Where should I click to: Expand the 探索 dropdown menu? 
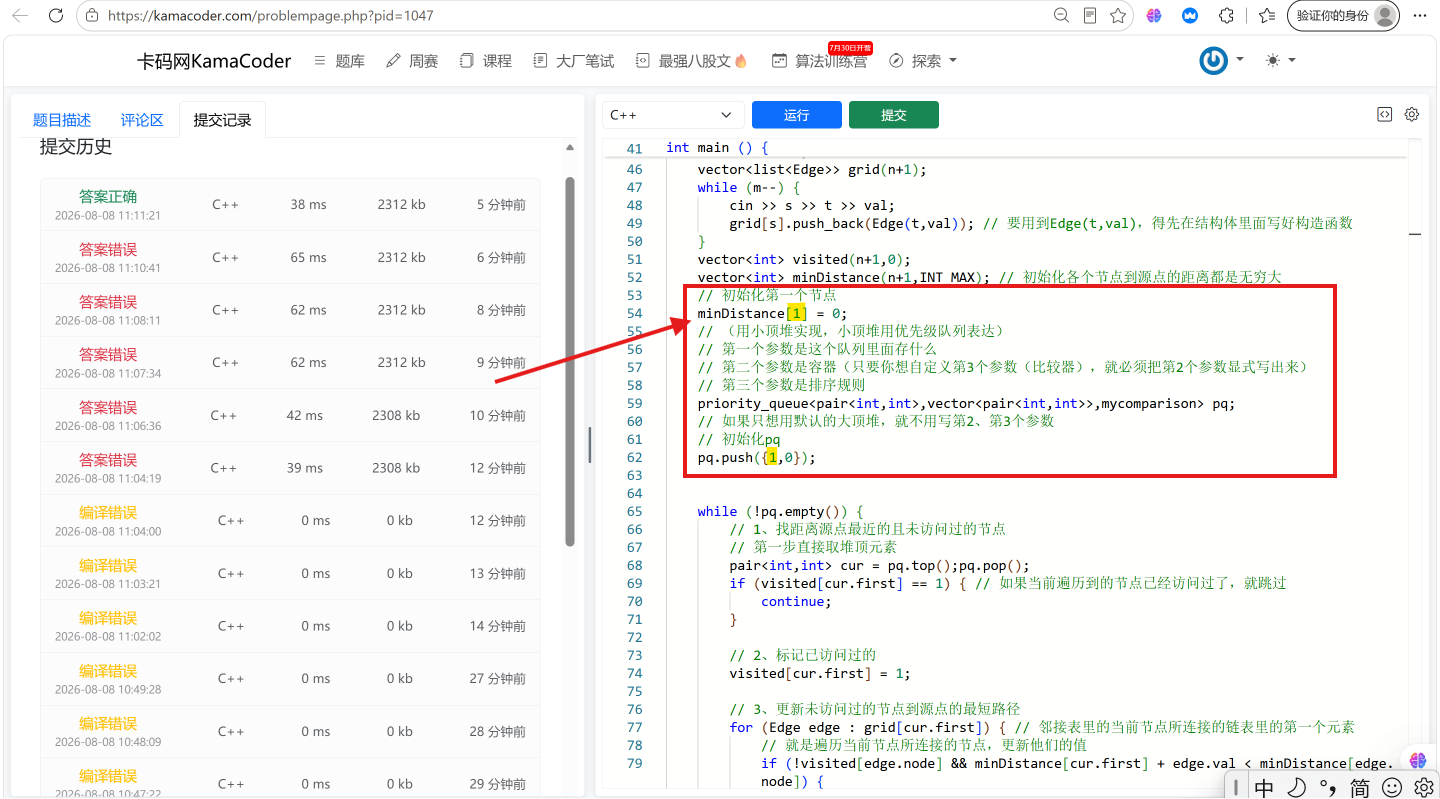pos(923,61)
